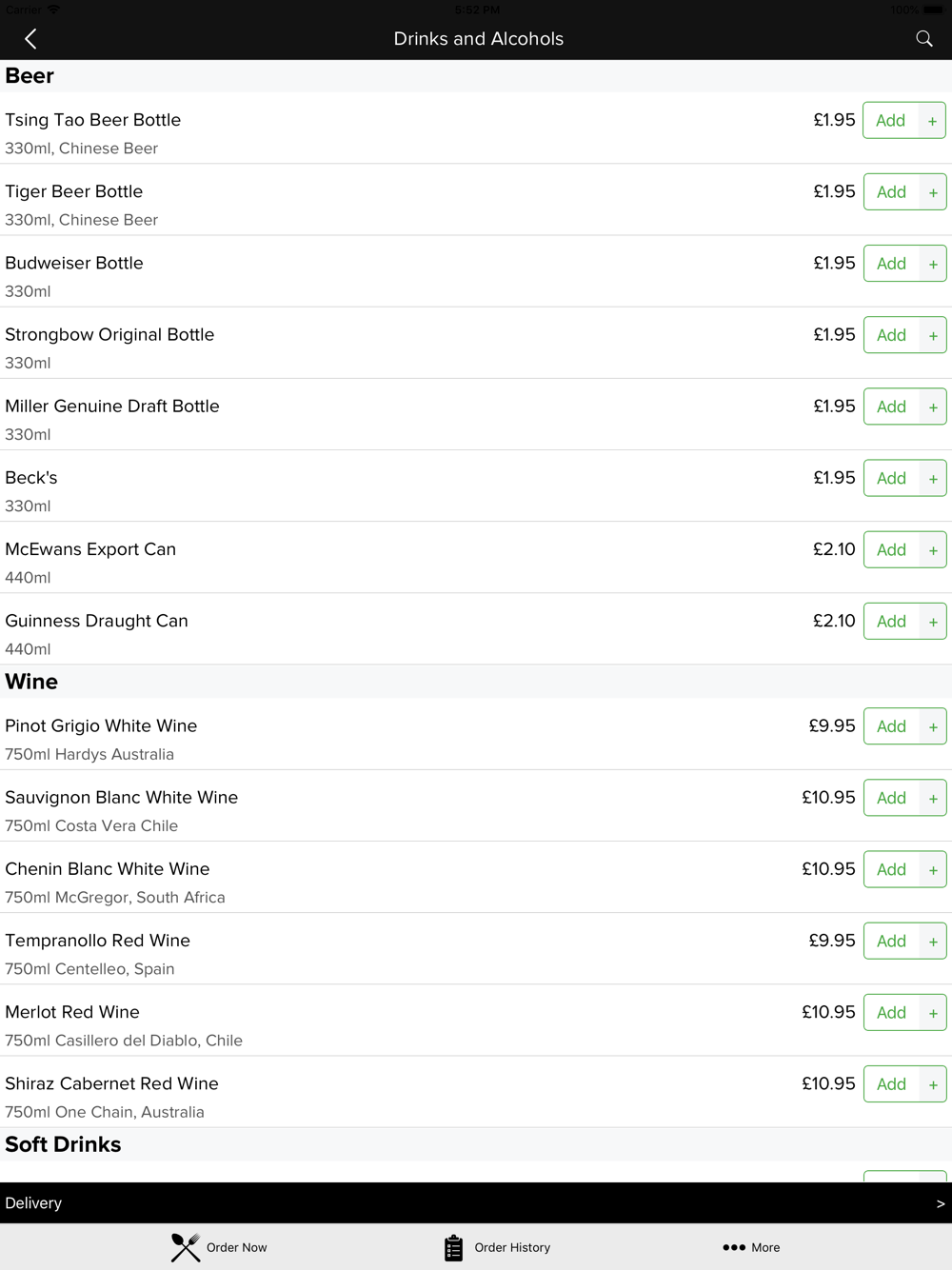Tap the back arrow icon
The image size is (952, 1270).
pos(30,39)
